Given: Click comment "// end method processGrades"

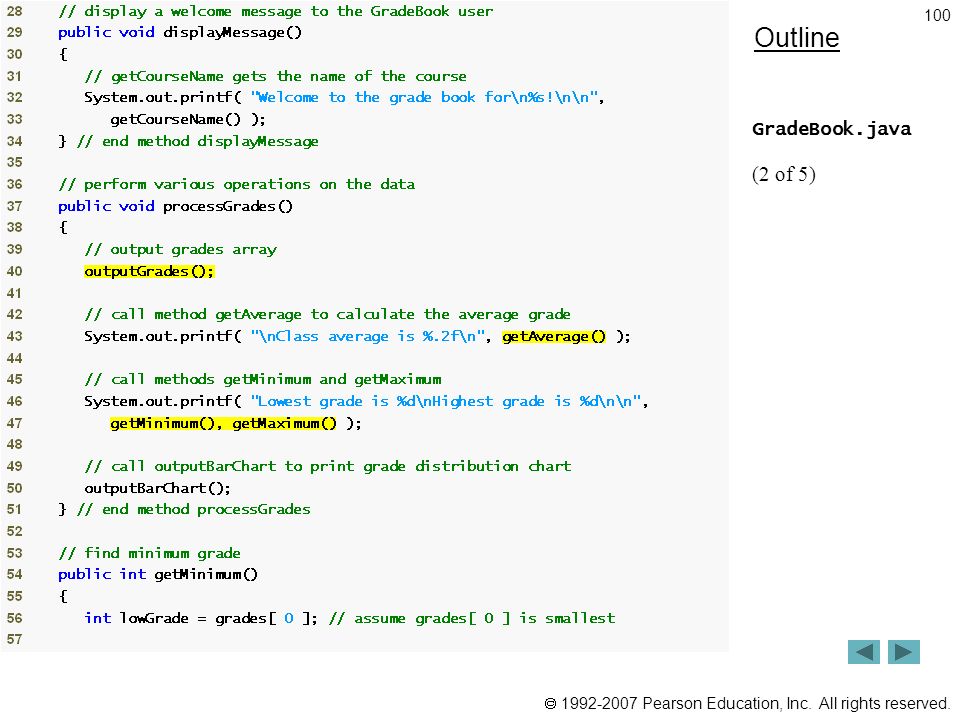Looking at the screenshot, I should 193,509.
